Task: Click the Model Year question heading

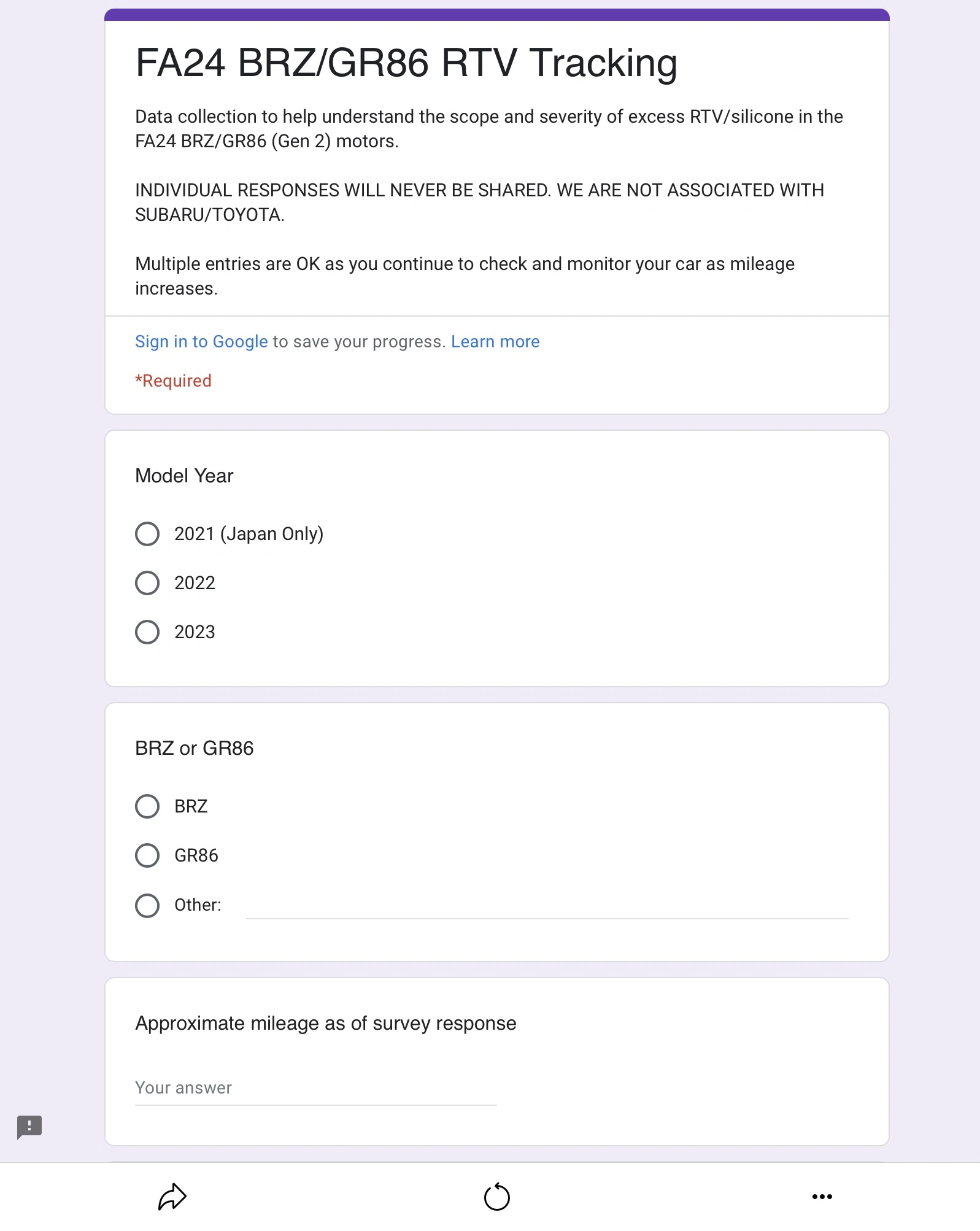Action: [x=184, y=476]
